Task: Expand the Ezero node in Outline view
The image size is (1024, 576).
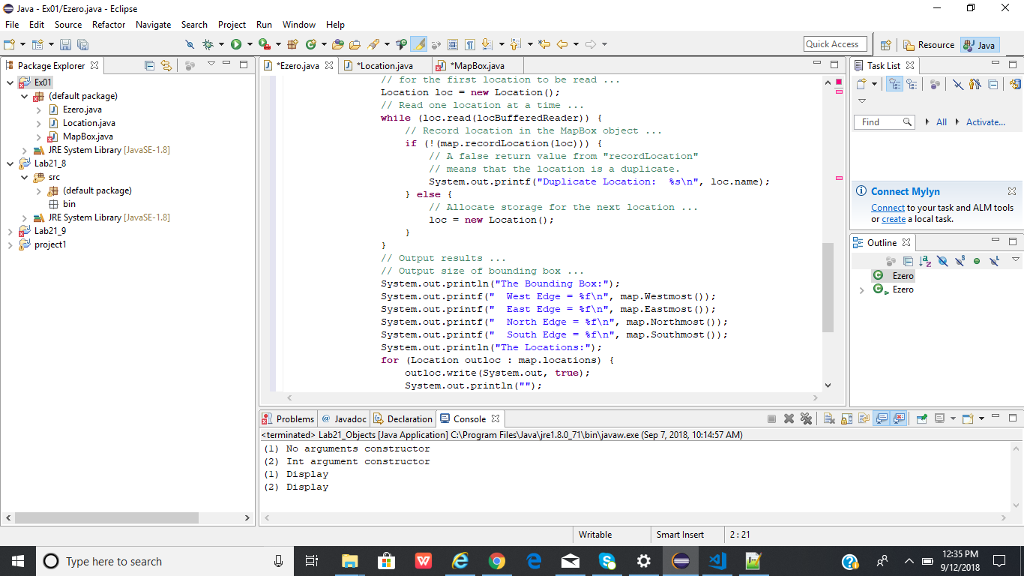Action: click(x=864, y=289)
